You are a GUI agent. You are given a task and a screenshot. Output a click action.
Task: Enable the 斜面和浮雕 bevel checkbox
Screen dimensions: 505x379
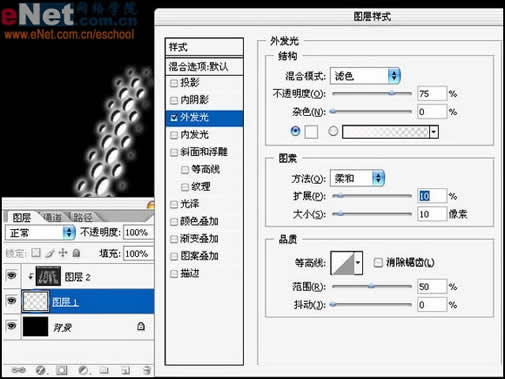[174, 152]
